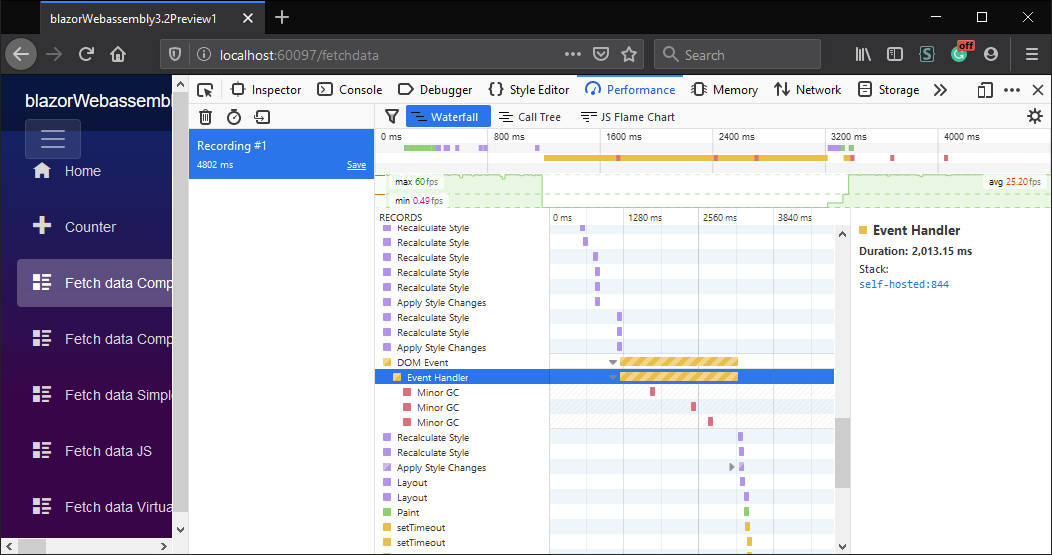
Task: Open the Firefox hamburger menu
Action: 1033,54
